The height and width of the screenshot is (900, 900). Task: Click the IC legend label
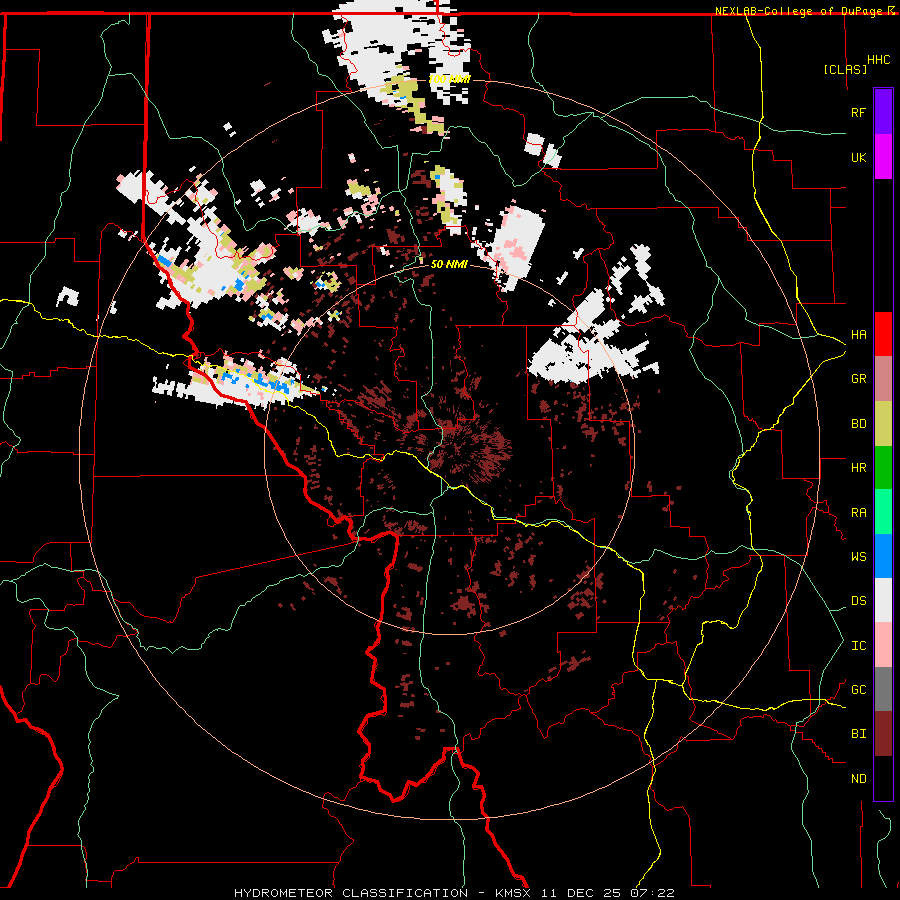point(858,646)
